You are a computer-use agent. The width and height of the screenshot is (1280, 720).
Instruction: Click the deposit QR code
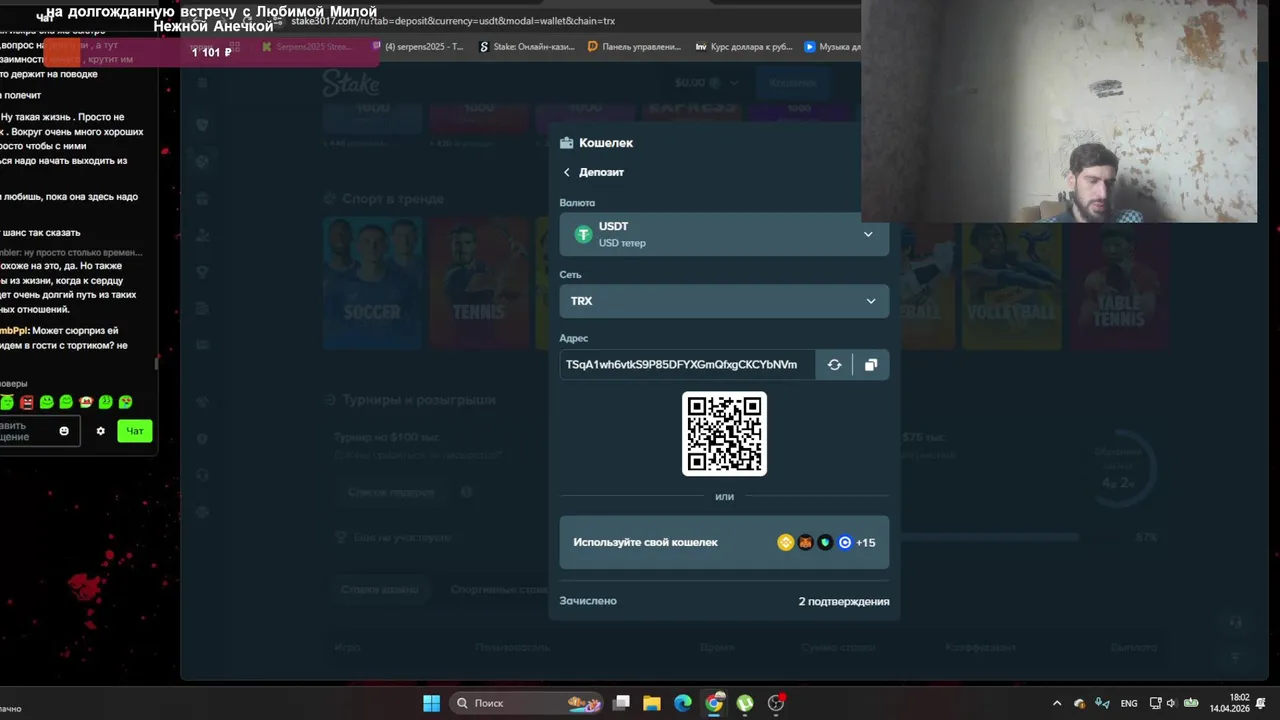point(724,433)
